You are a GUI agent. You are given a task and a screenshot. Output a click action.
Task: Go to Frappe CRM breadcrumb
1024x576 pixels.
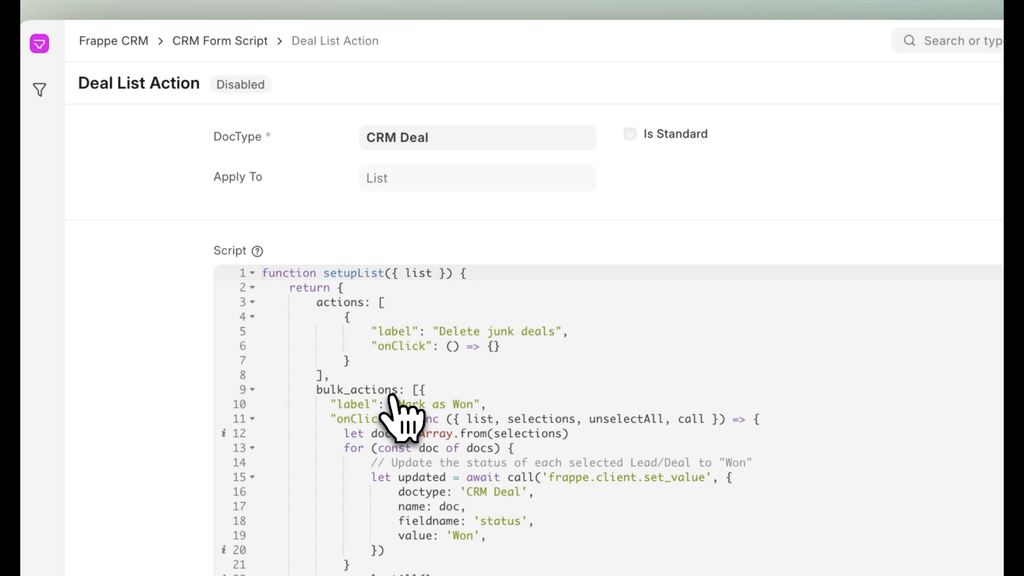(x=113, y=41)
